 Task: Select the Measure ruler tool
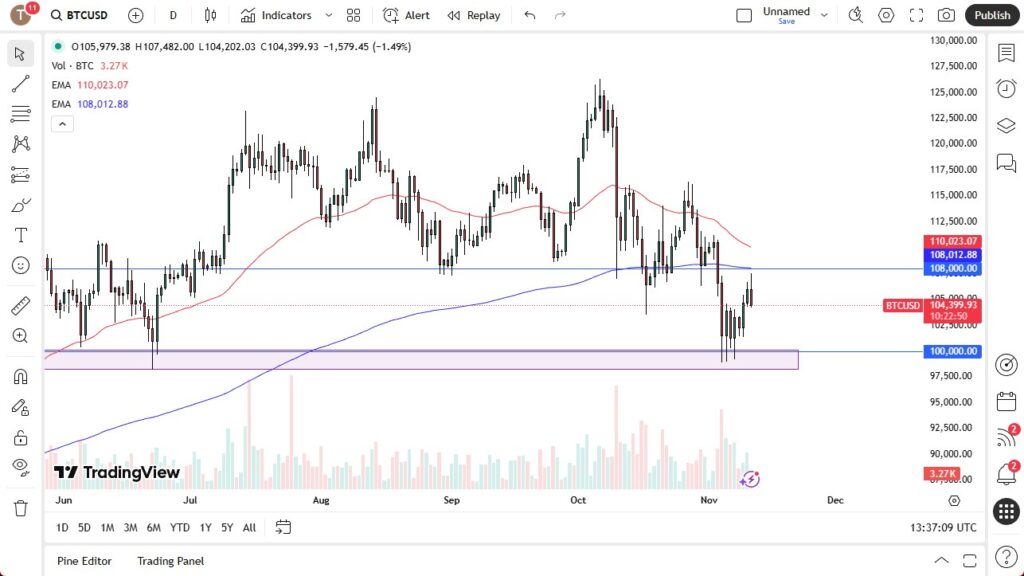coord(20,305)
